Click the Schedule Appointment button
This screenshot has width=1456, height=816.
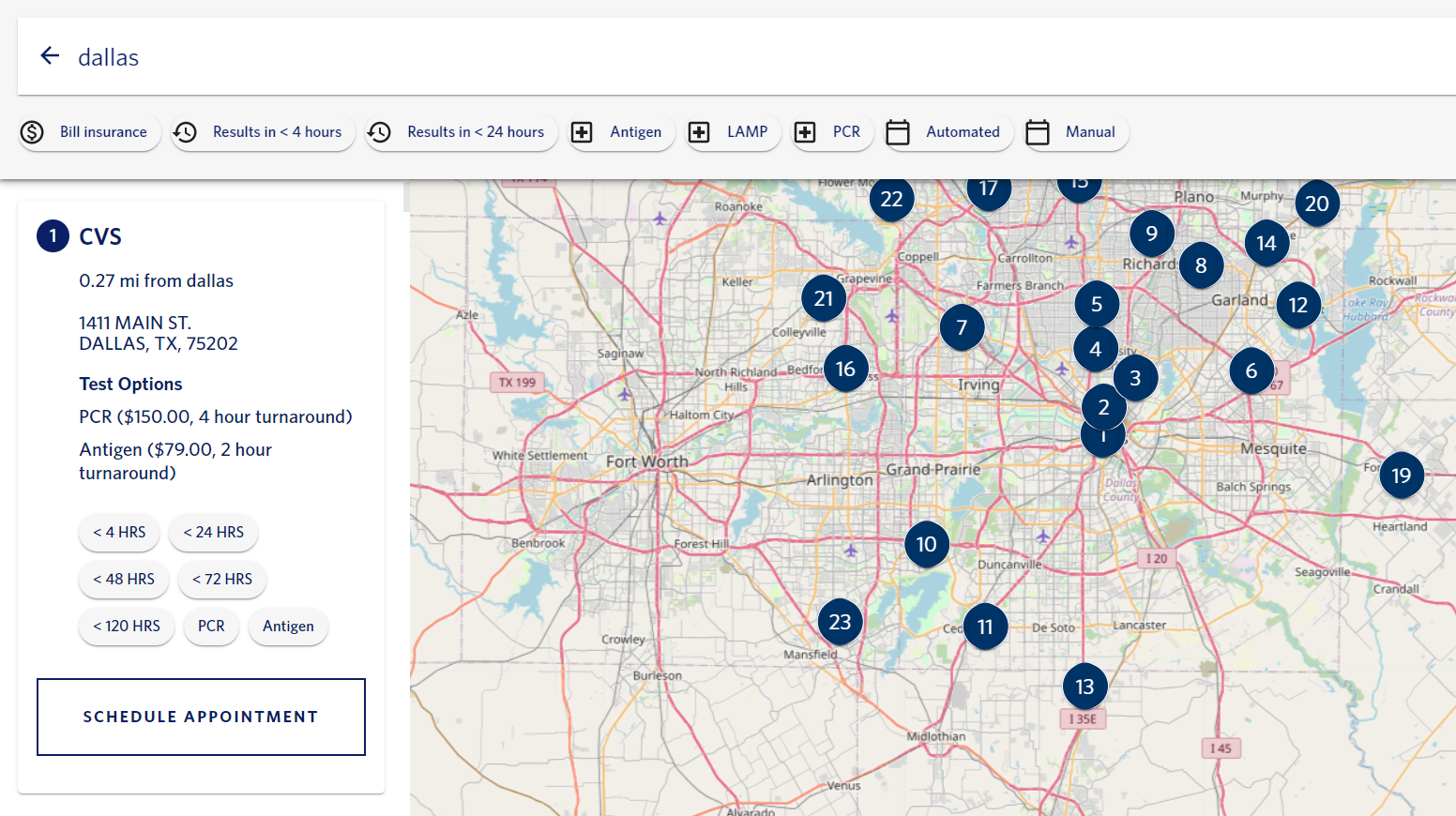pos(201,717)
